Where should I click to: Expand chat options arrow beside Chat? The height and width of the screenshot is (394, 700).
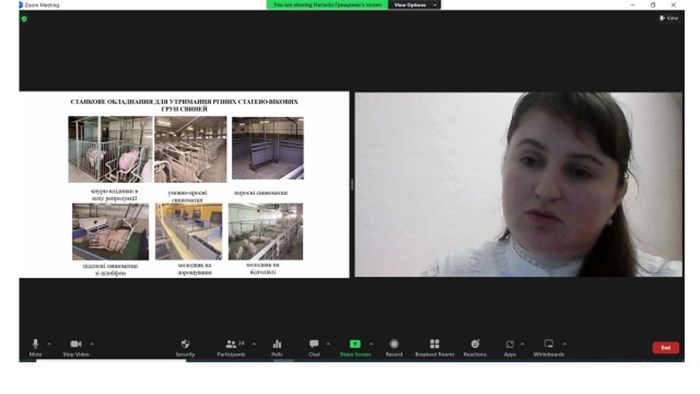[329, 344]
